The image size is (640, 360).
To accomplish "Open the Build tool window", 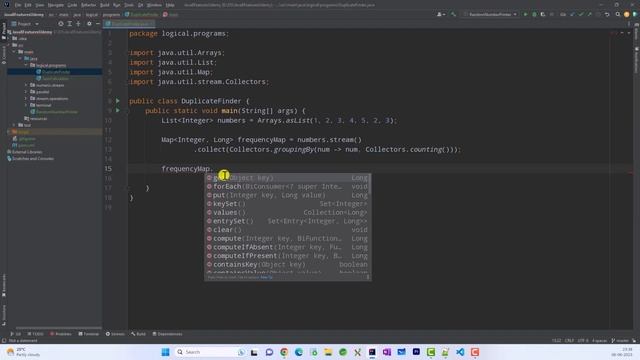I will 138,334.
